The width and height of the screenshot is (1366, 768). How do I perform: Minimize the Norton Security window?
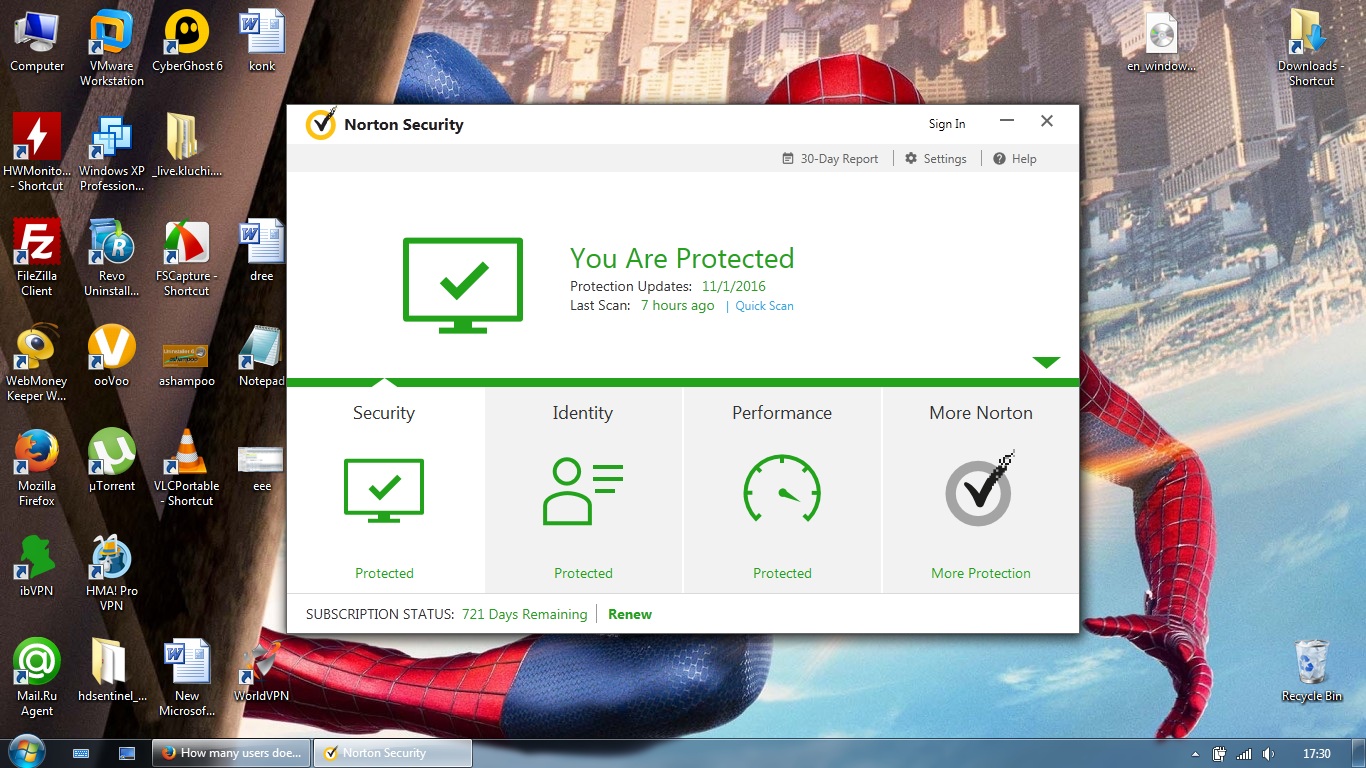(1007, 121)
